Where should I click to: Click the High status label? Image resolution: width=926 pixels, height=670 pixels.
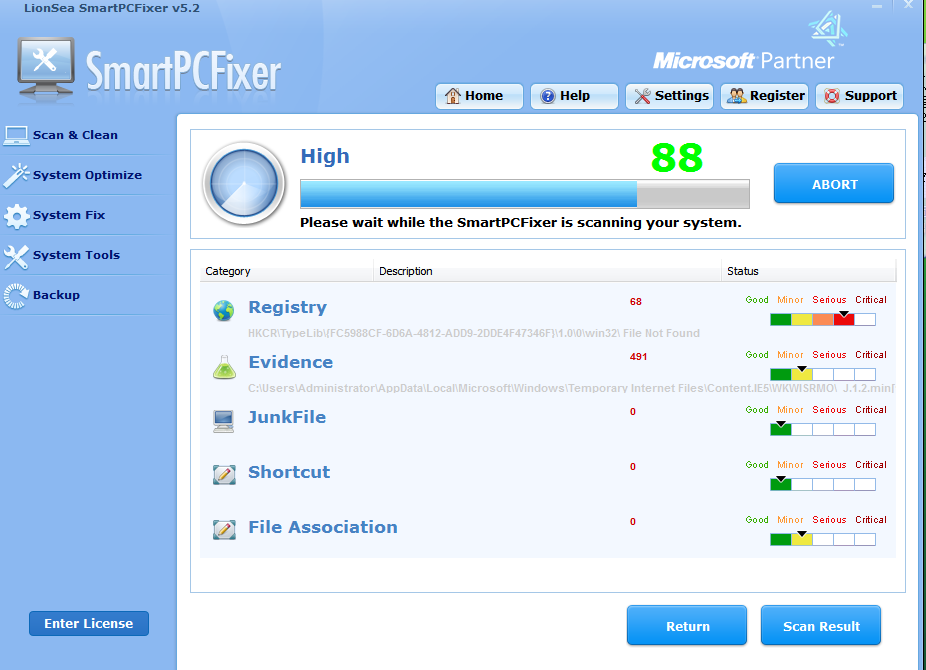coord(325,156)
